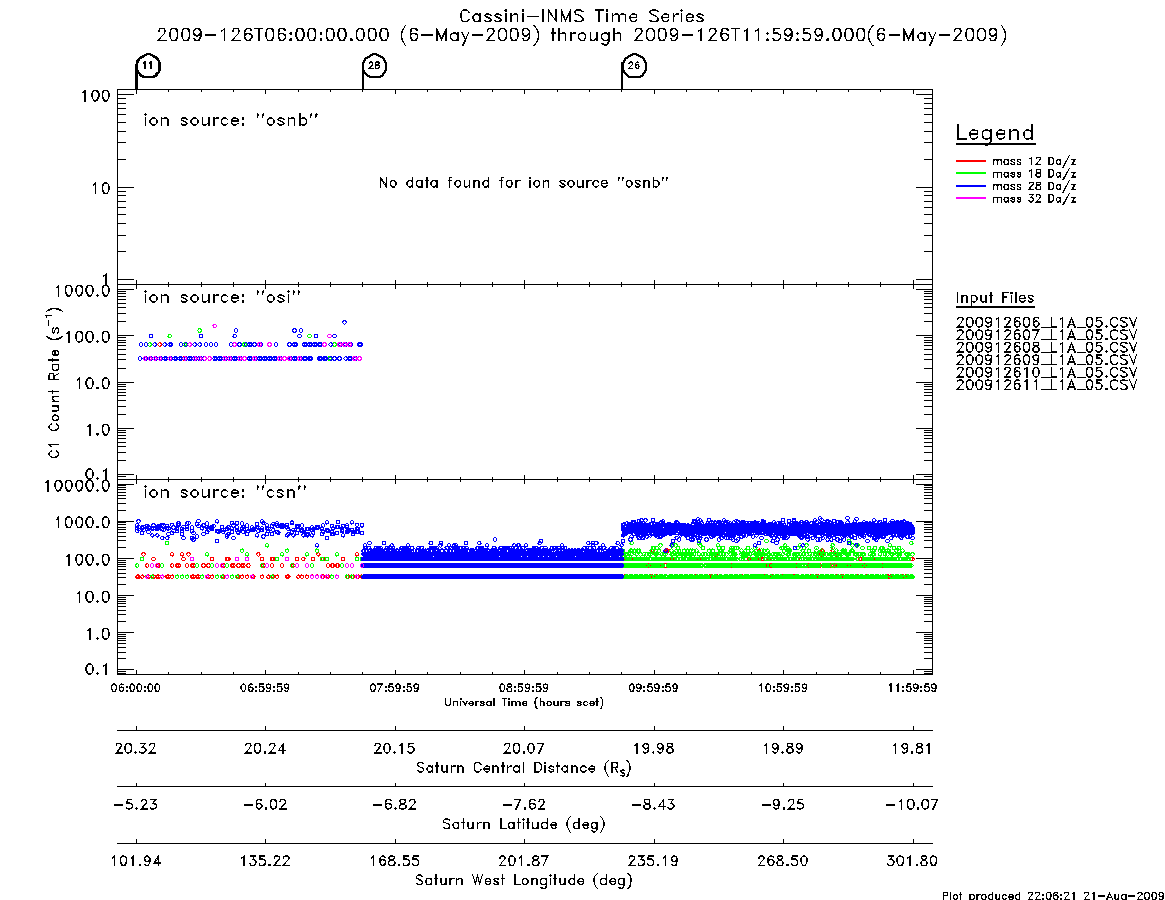Click the timeline marker labeled 11
1165x900 pixels.
pyautogui.click(x=149, y=66)
